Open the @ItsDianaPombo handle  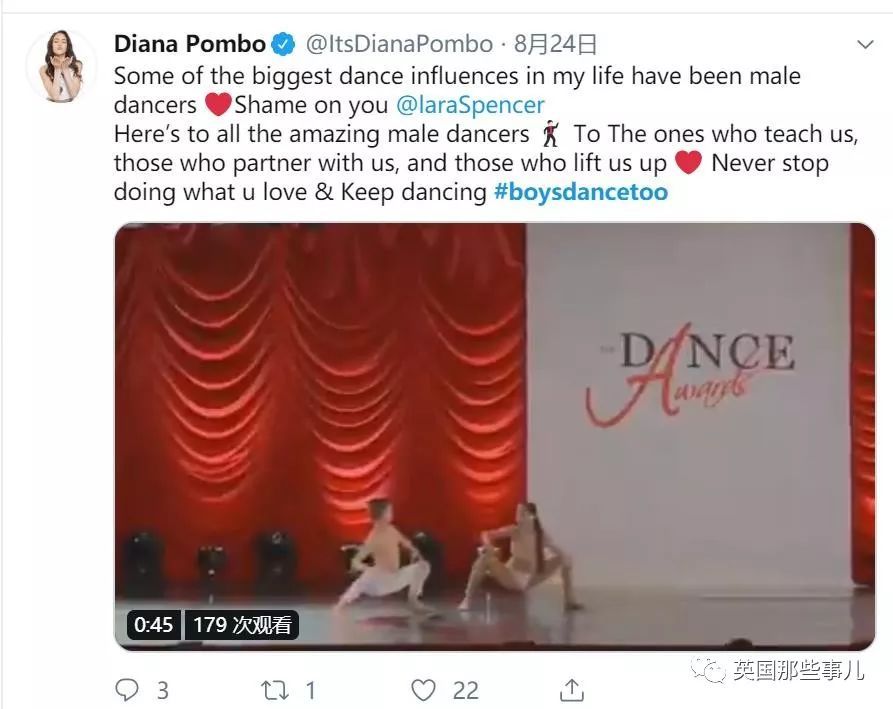point(399,44)
